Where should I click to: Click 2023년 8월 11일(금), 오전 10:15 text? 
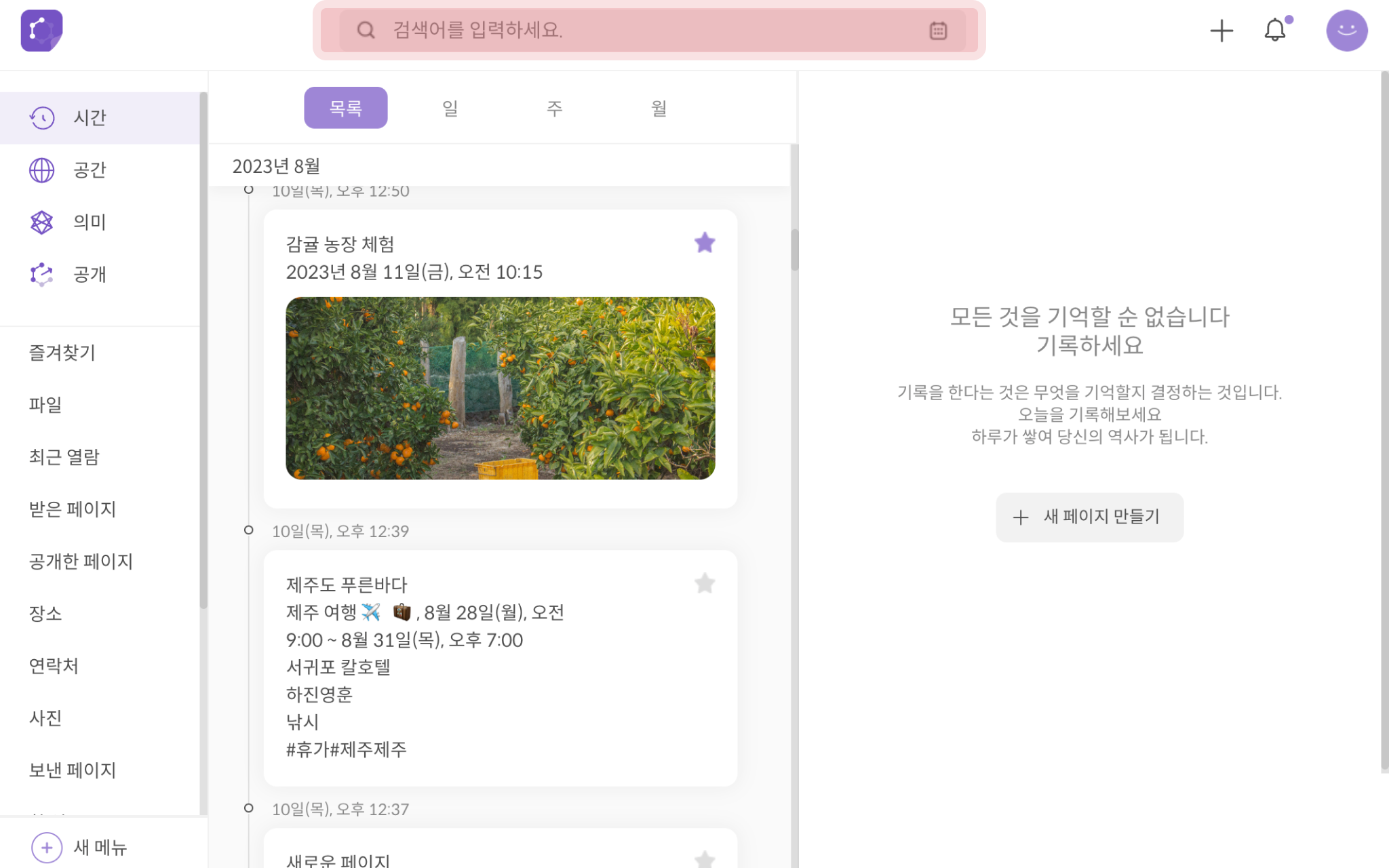click(x=414, y=272)
